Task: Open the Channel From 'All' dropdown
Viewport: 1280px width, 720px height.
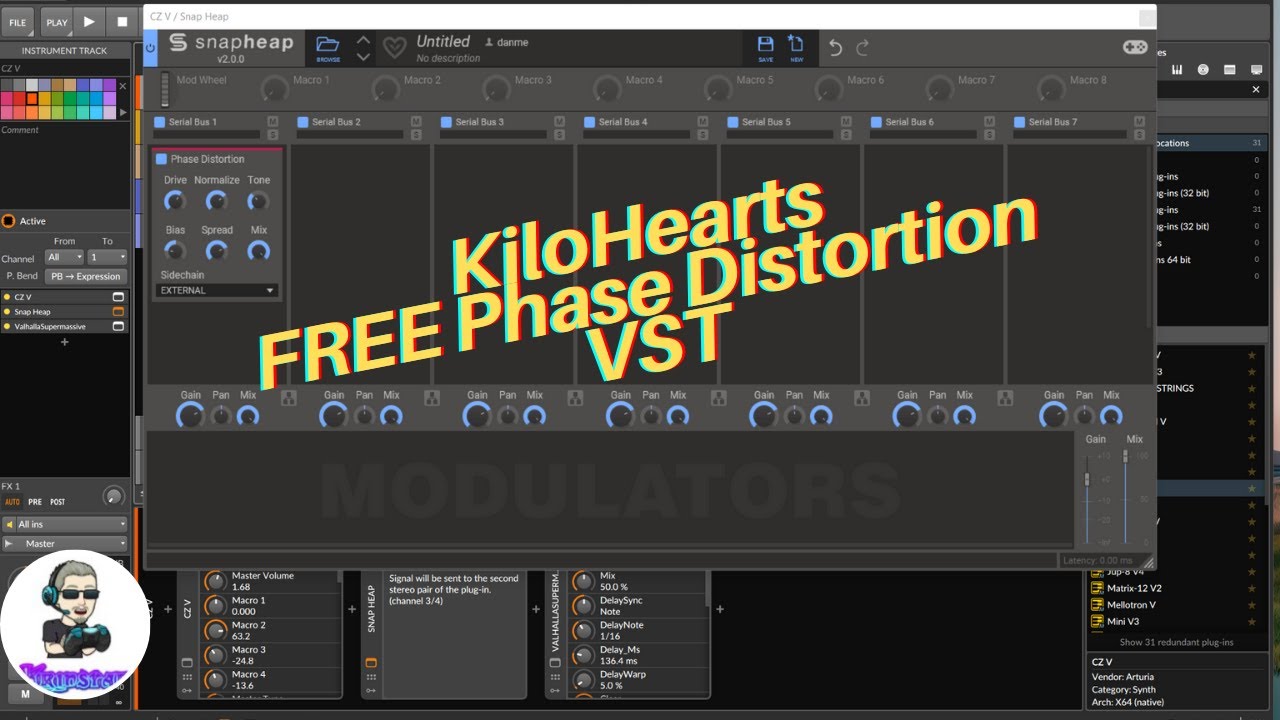Action: (x=65, y=257)
